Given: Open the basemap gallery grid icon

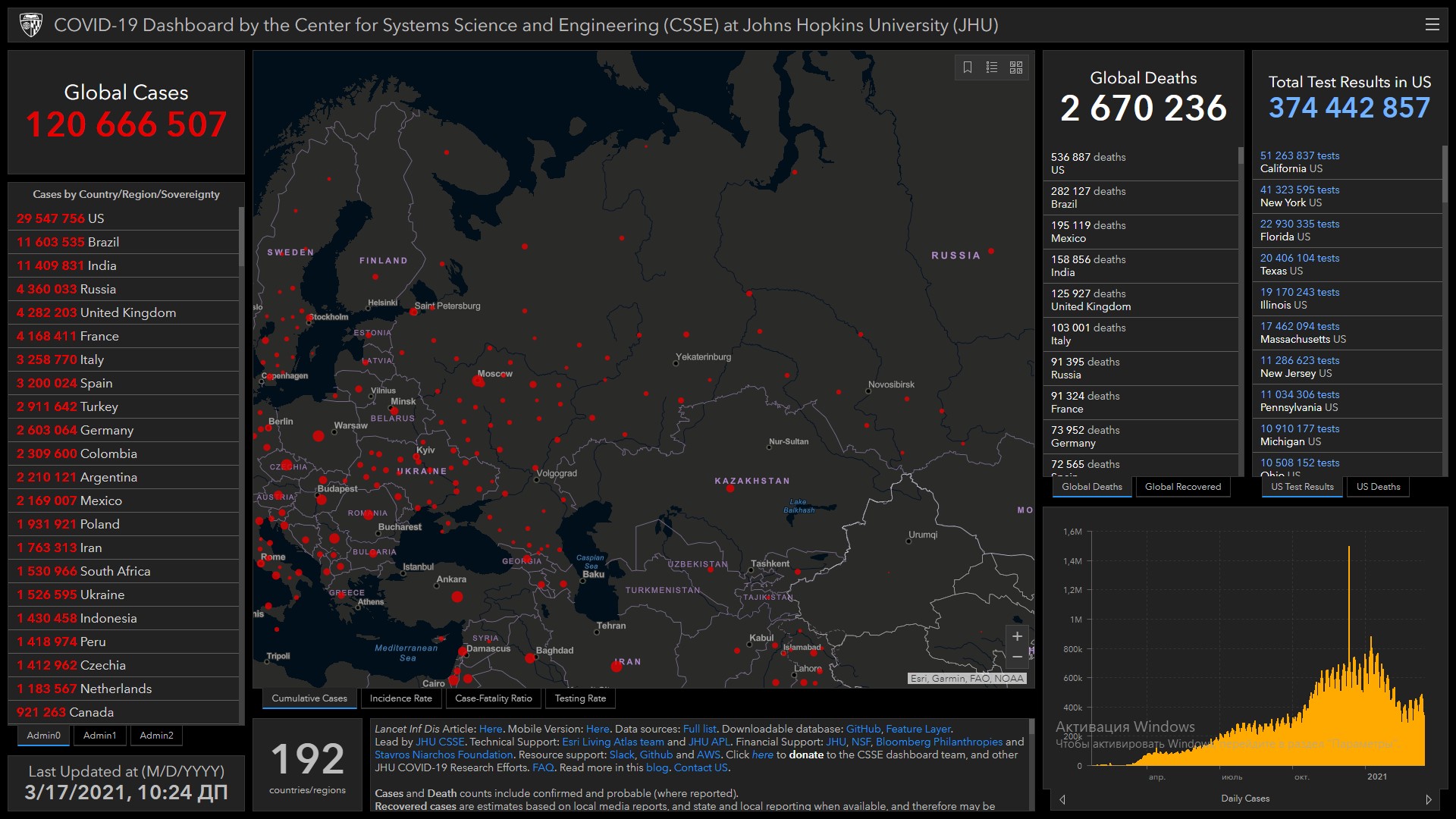Looking at the screenshot, I should click(1016, 67).
